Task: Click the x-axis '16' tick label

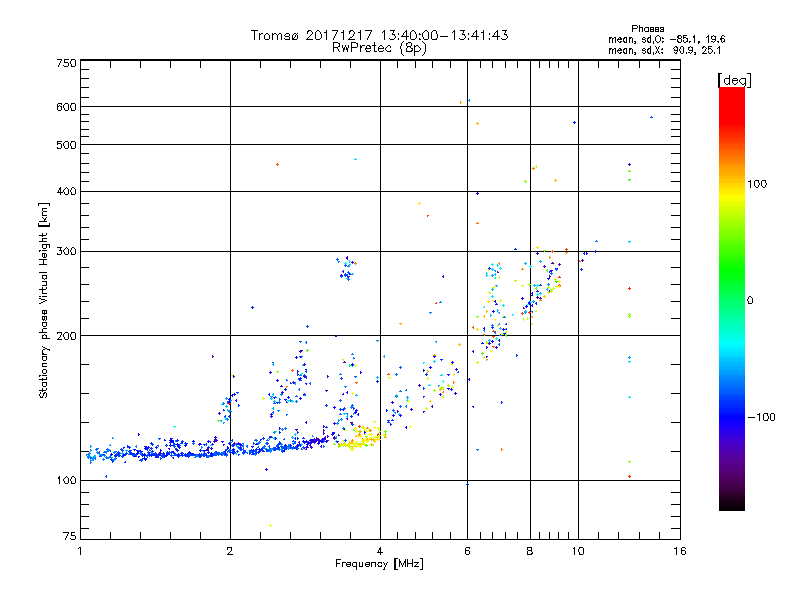Action: (680, 551)
